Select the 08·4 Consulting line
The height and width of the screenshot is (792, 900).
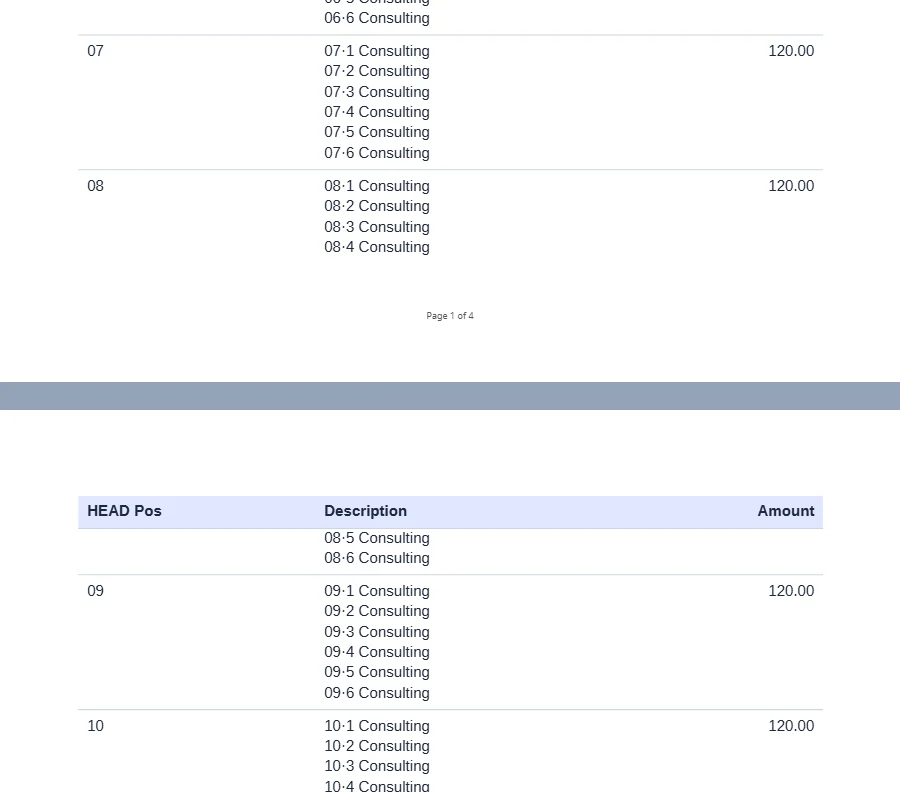click(377, 247)
